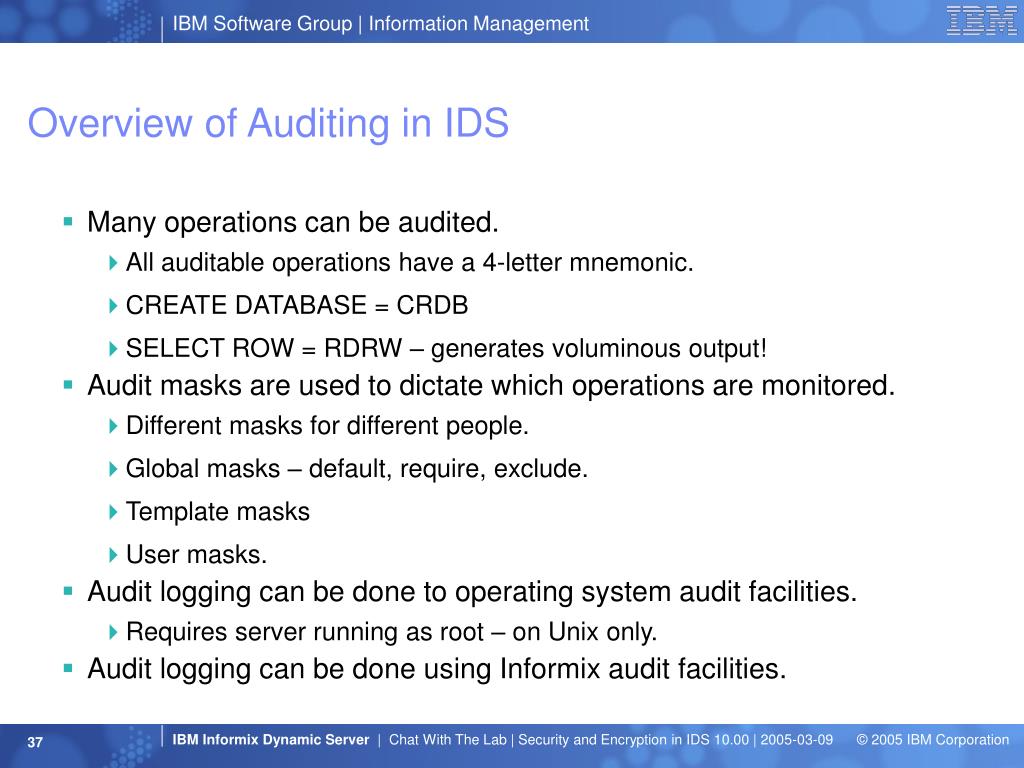The height and width of the screenshot is (768, 1024).
Task: Click bullet "Audit logging can be done using Informix audit facilities."
Action: 437,669
